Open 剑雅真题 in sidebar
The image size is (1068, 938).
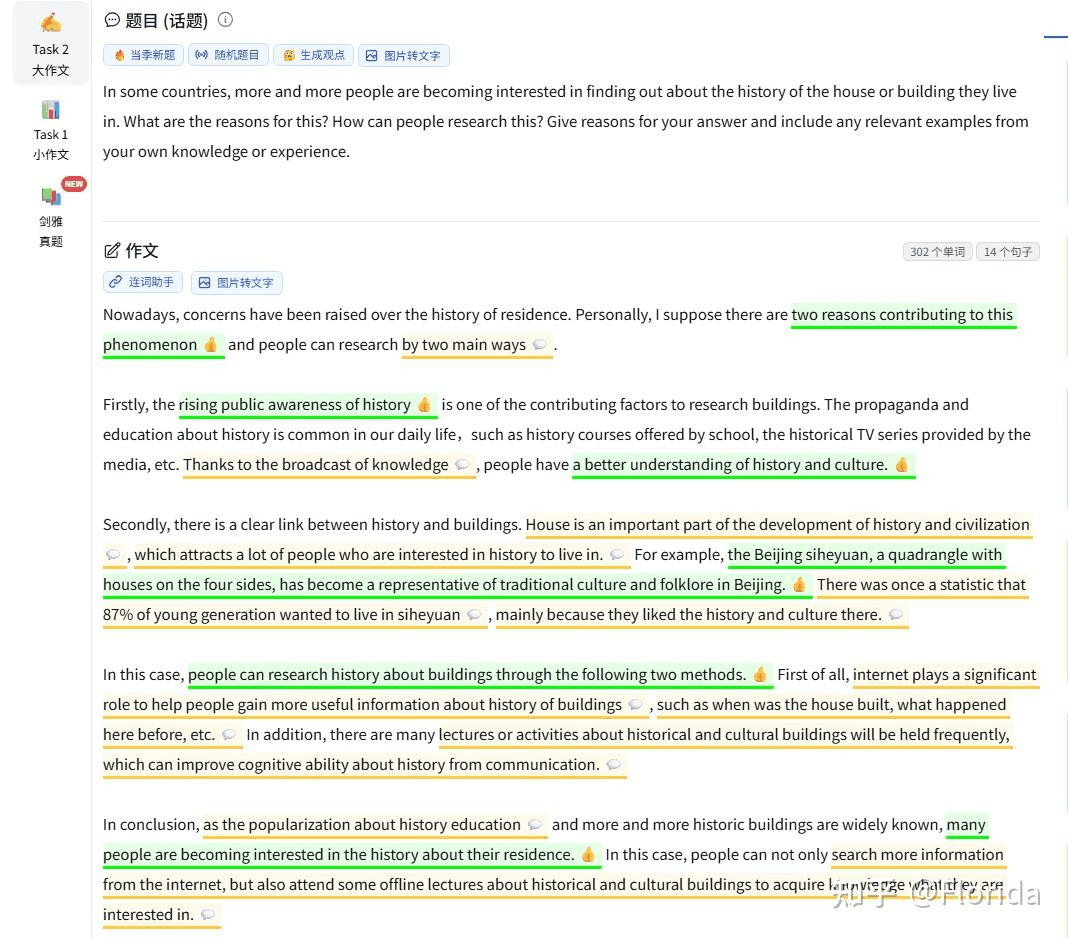tap(50, 217)
